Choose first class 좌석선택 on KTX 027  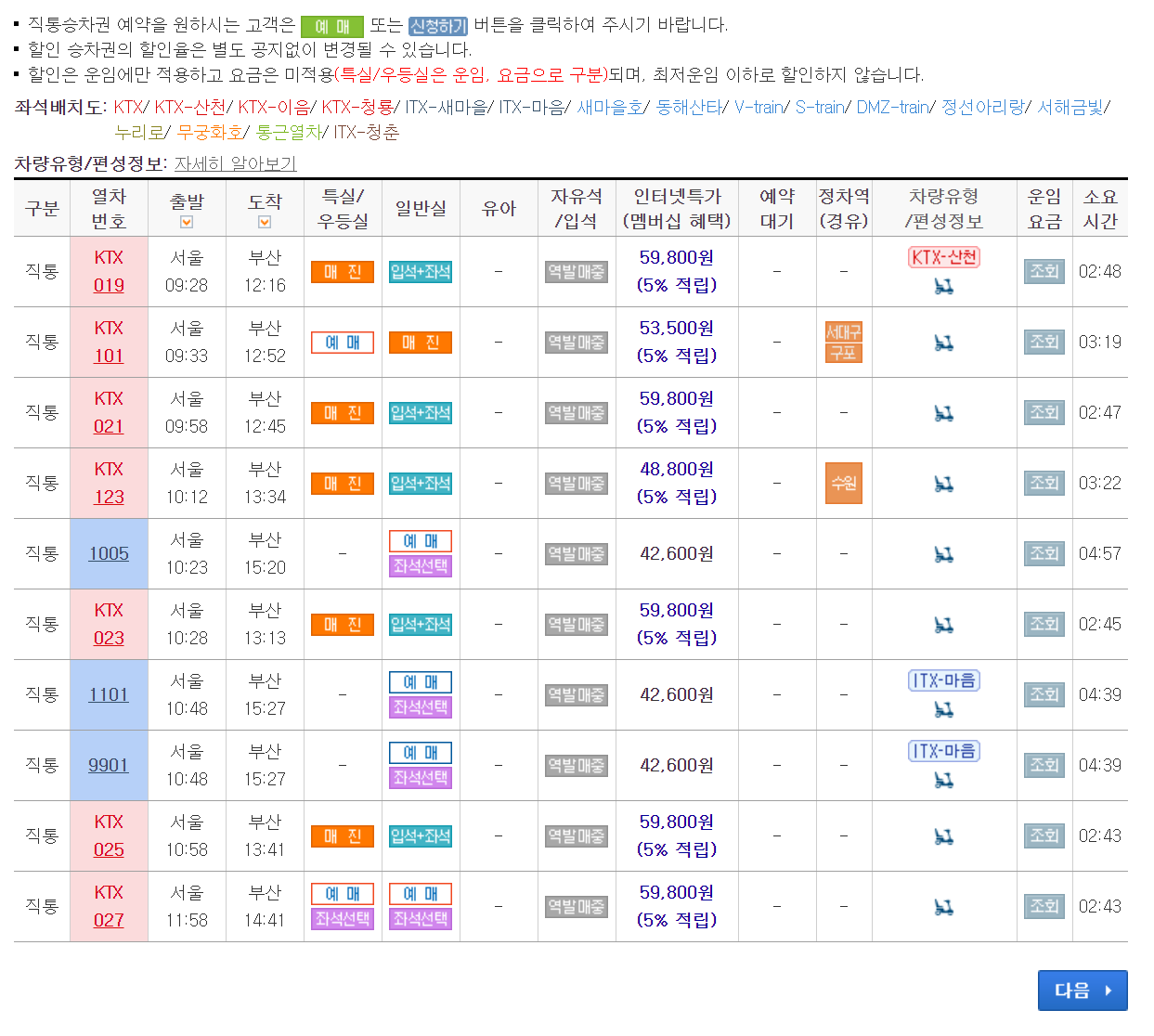(343, 919)
